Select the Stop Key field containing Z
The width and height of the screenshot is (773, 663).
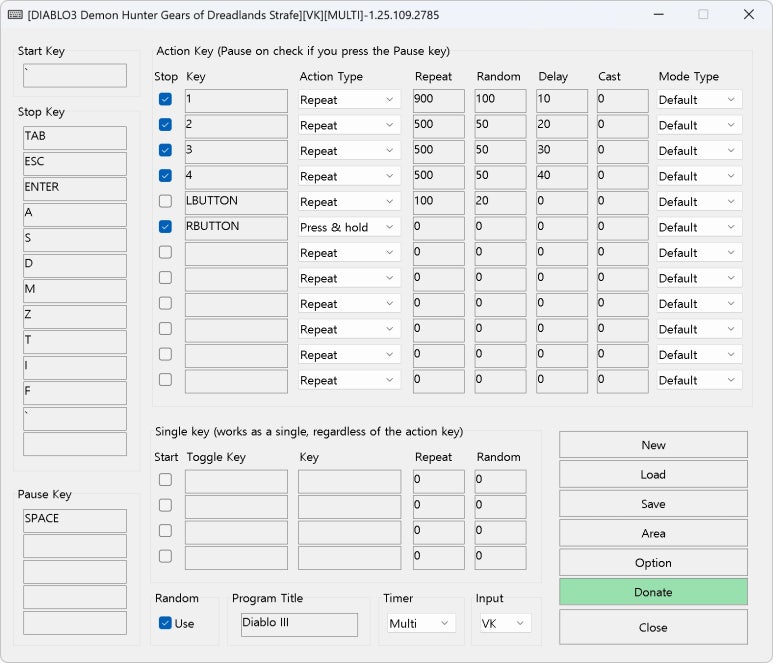75,317
